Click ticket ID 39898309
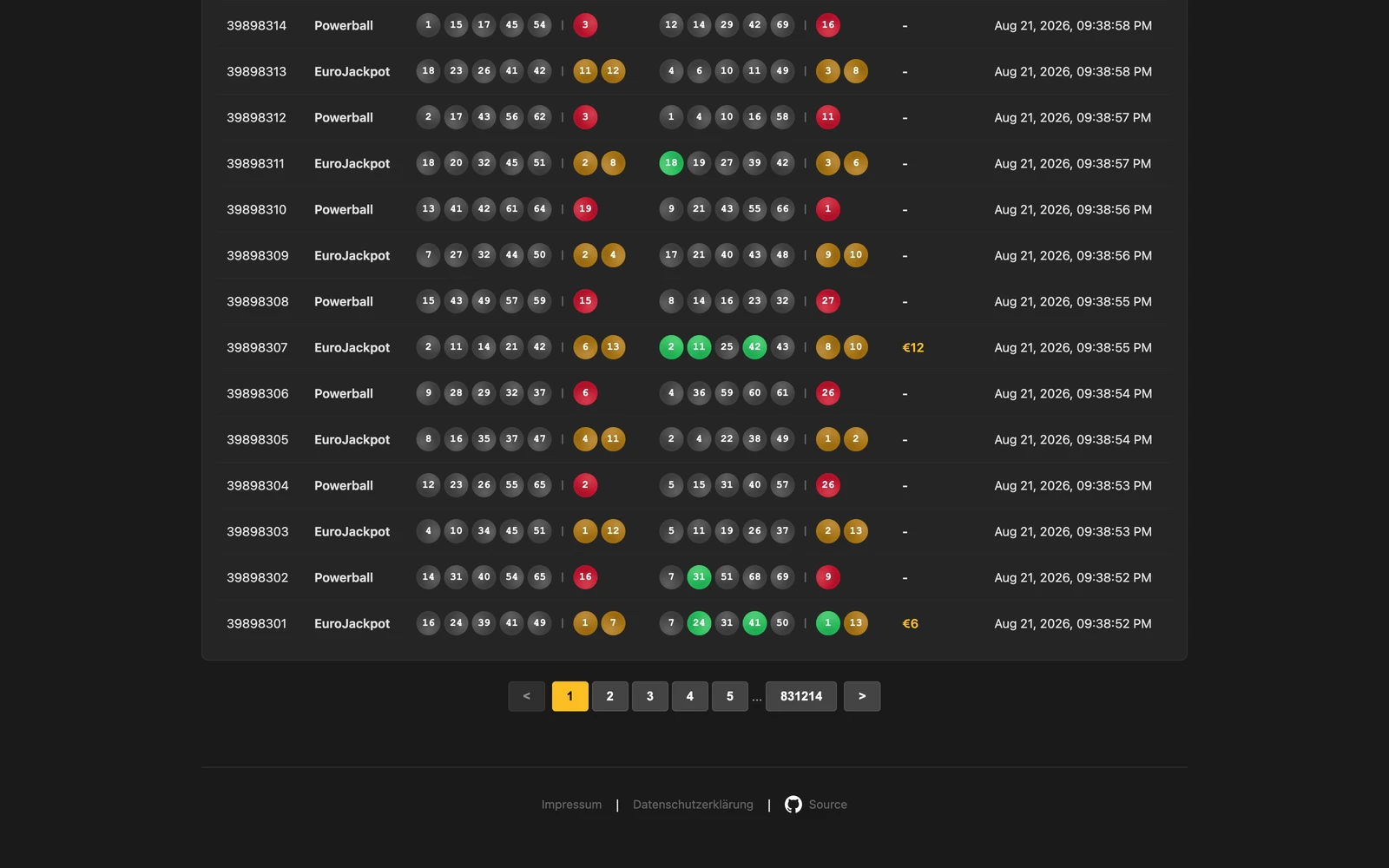Image resolution: width=1389 pixels, height=868 pixels. (258, 255)
